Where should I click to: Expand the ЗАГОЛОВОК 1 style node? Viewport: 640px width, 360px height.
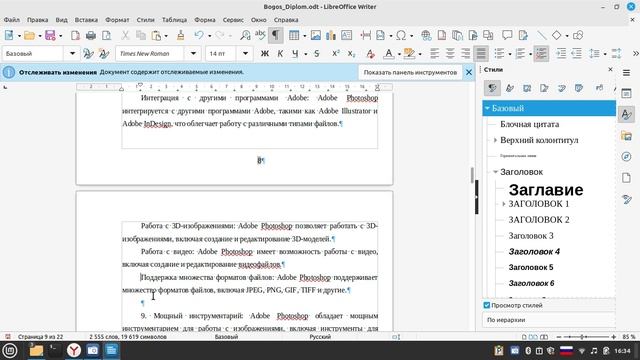tap(503, 204)
